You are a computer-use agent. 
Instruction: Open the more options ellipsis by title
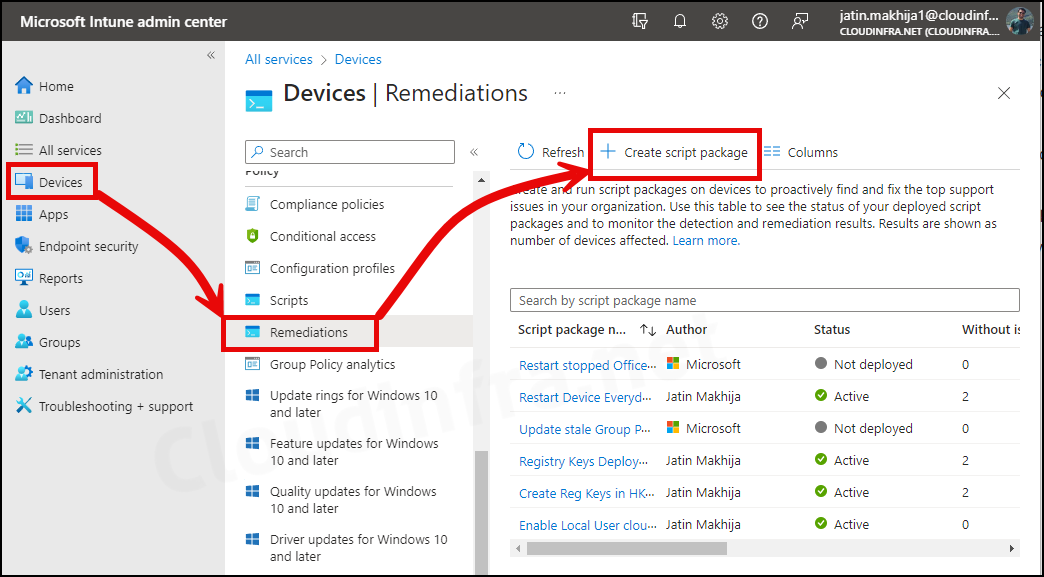[x=560, y=93]
